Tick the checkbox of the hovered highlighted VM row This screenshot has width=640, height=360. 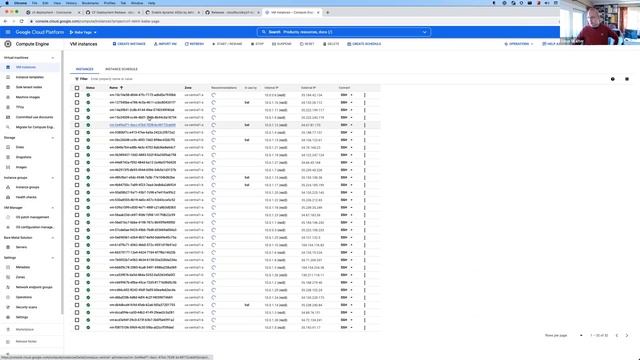coord(77,125)
